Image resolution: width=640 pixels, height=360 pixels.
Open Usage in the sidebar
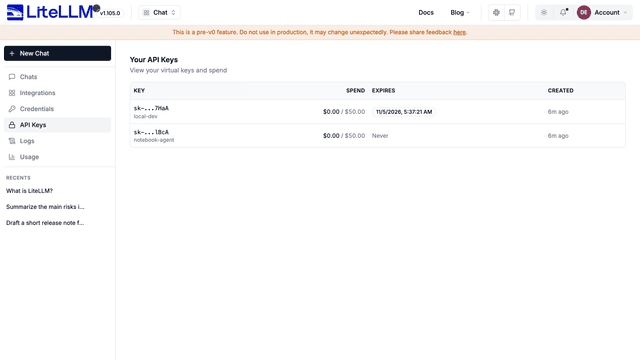coord(58,157)
